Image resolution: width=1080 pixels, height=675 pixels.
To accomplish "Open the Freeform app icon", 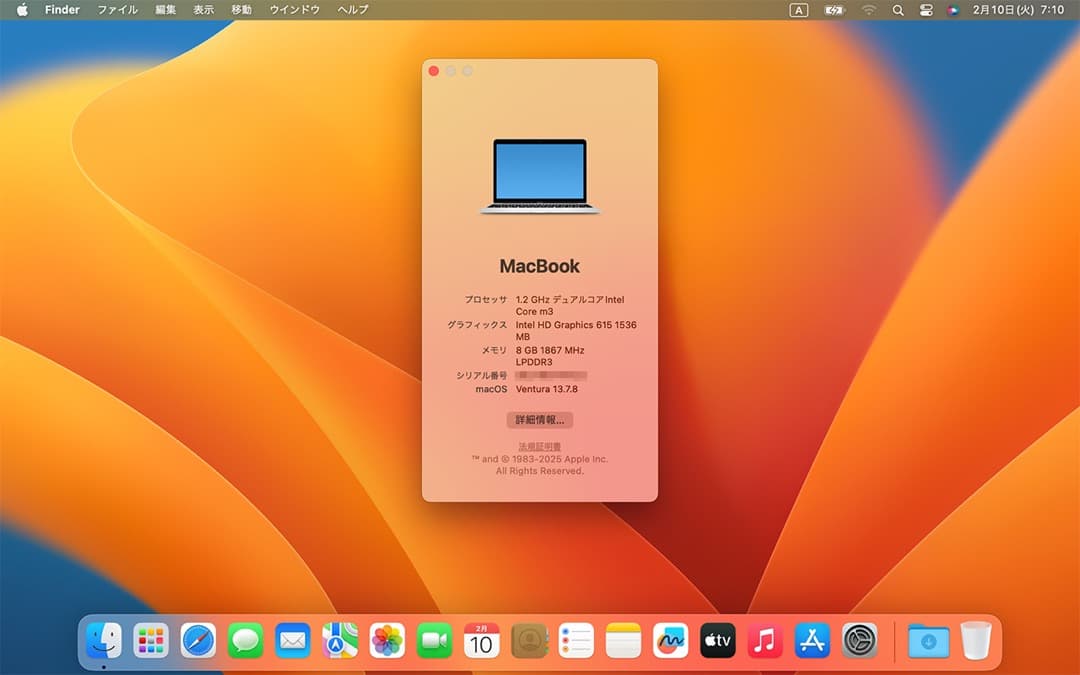I will pyautogui.click(x=670, y=640).
